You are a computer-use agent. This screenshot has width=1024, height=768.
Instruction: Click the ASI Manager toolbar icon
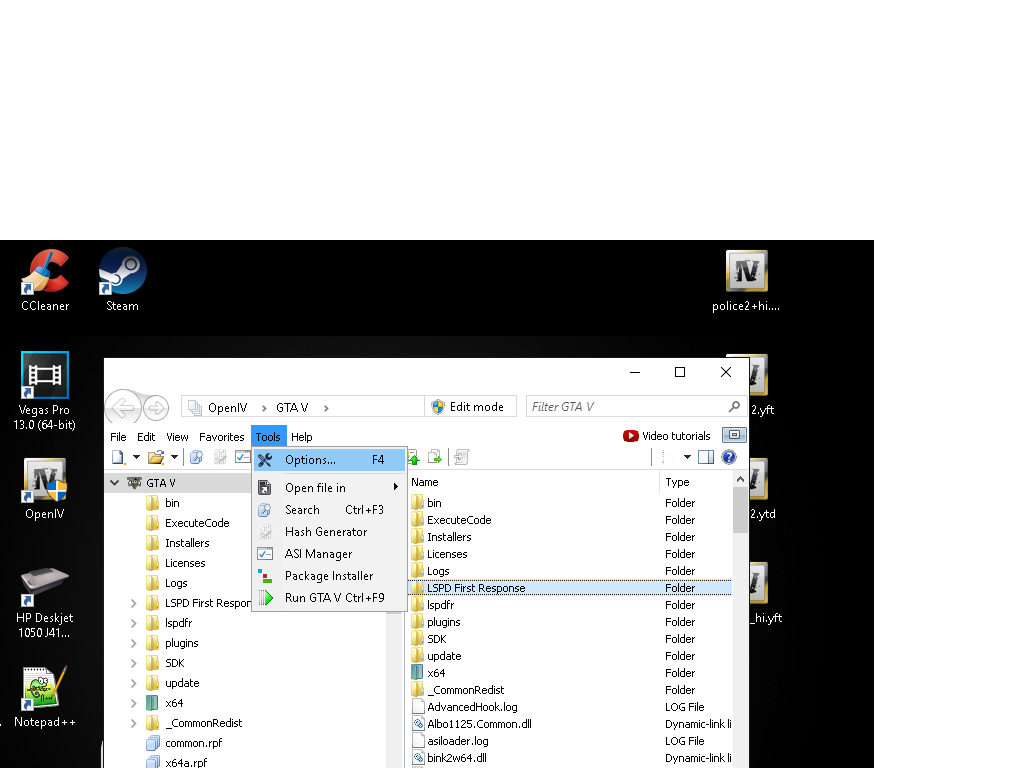pyautogui.click(x=242, y=457)
